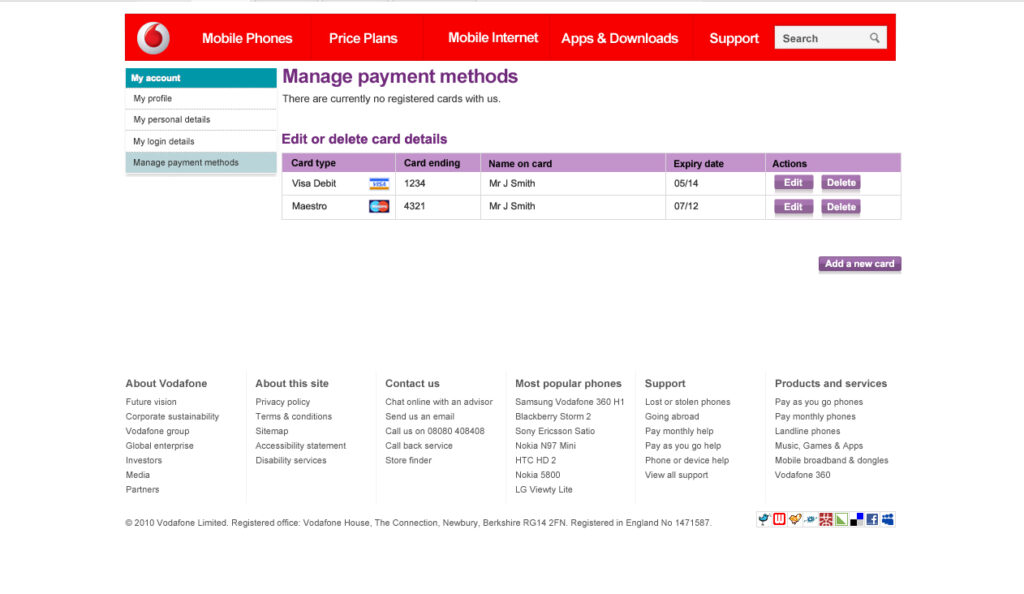This screenshot has height=594, width=1024.
Task: Delete the Maestro card ending 4321
Action: (840, 207)
